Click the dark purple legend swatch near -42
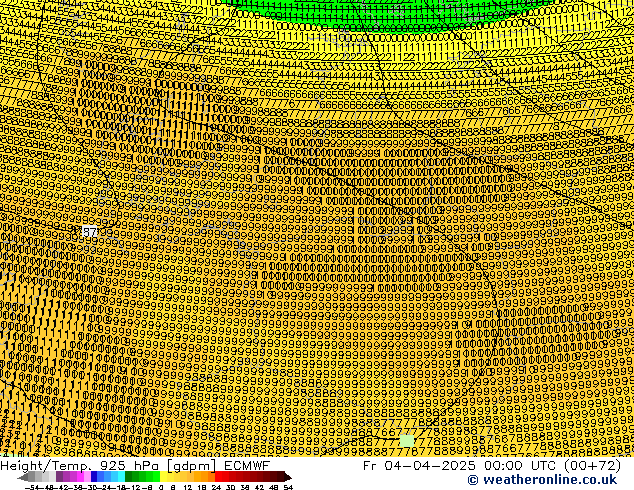Image resolution: width=634 pixels, height=490 pixels. pos(59,476)
